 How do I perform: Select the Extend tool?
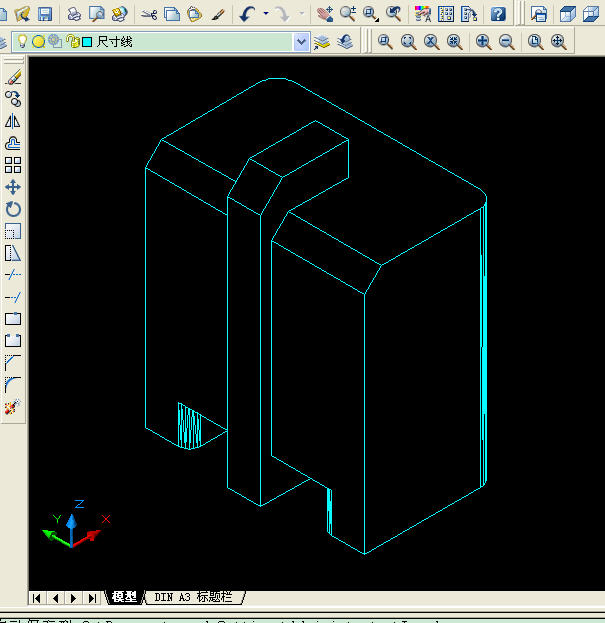pyautogui.click(x=13, y=297)
